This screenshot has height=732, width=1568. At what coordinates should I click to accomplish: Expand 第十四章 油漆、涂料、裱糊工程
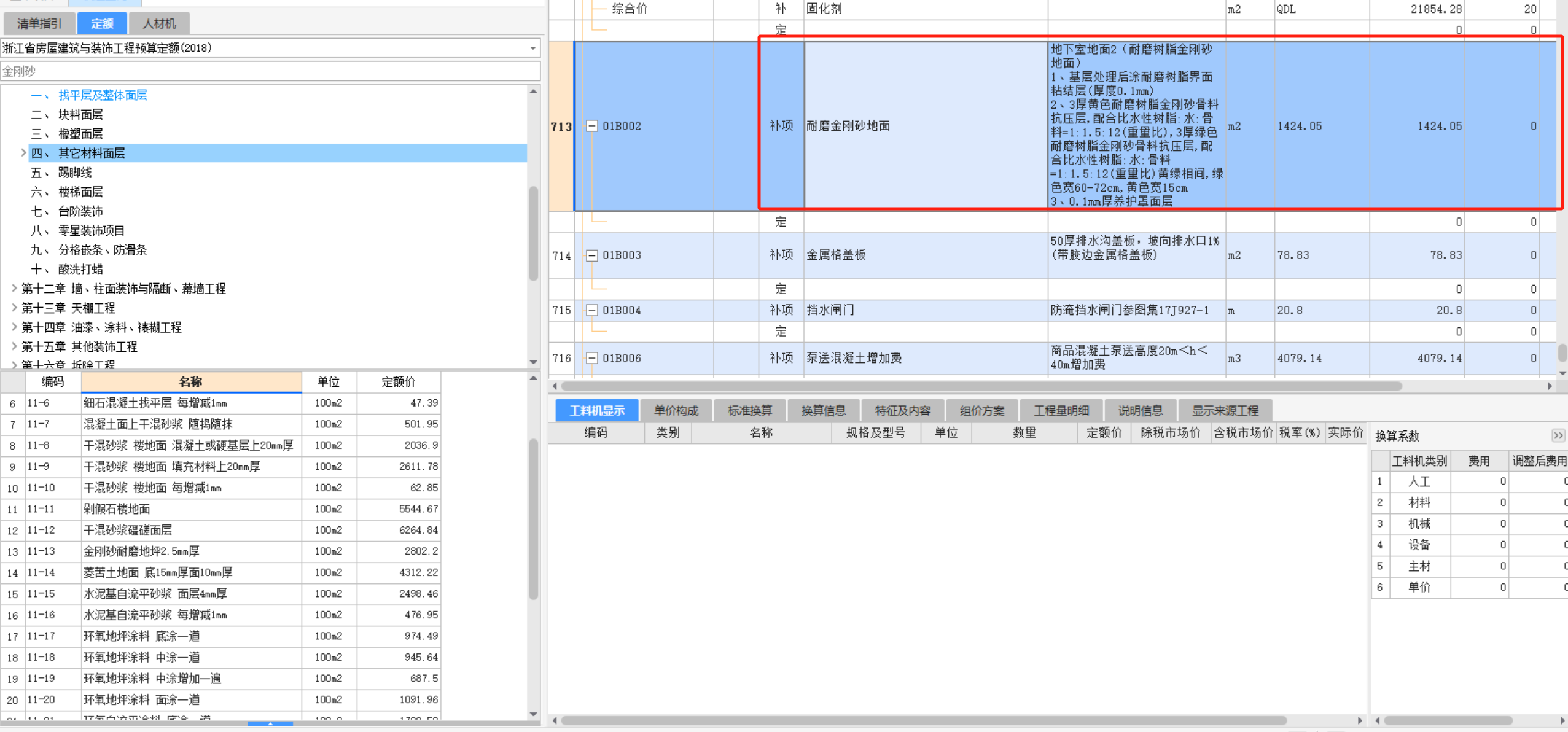[x=14, y=327]
